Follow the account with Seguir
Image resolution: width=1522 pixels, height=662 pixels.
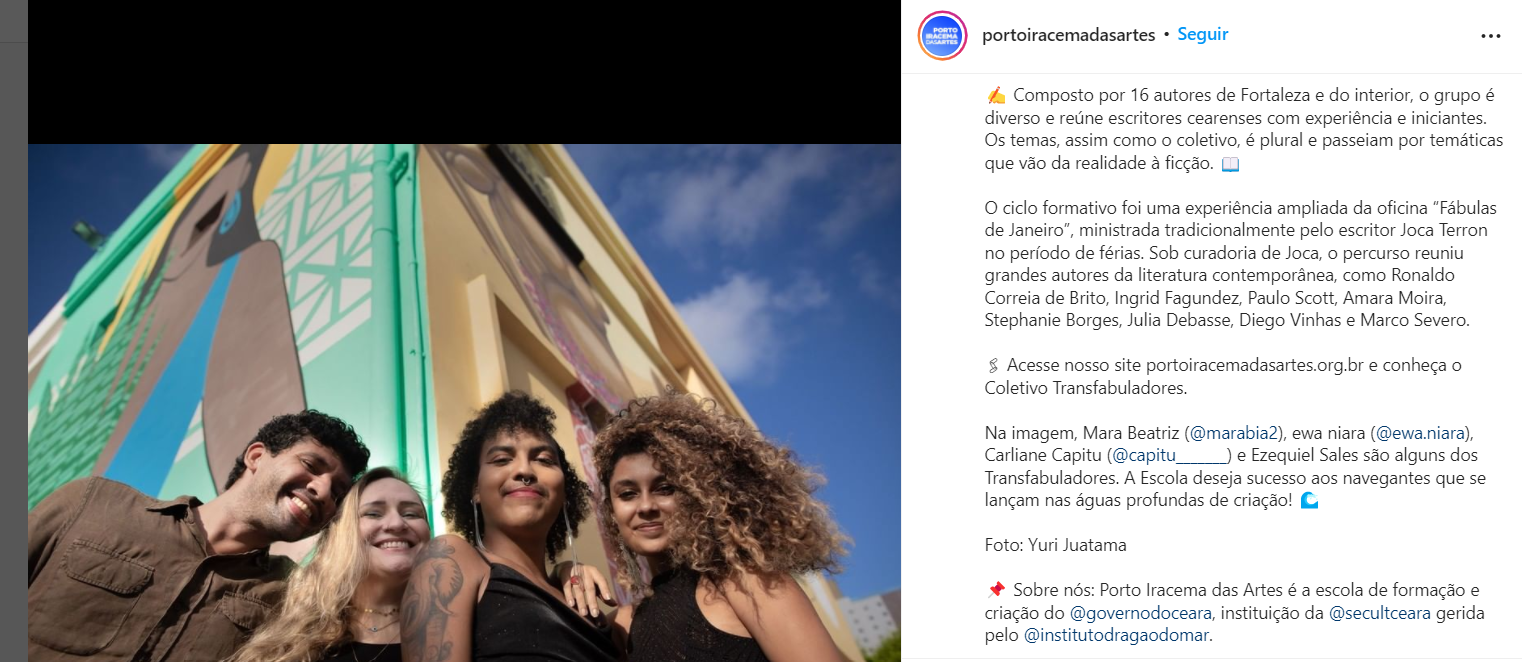1202,34
